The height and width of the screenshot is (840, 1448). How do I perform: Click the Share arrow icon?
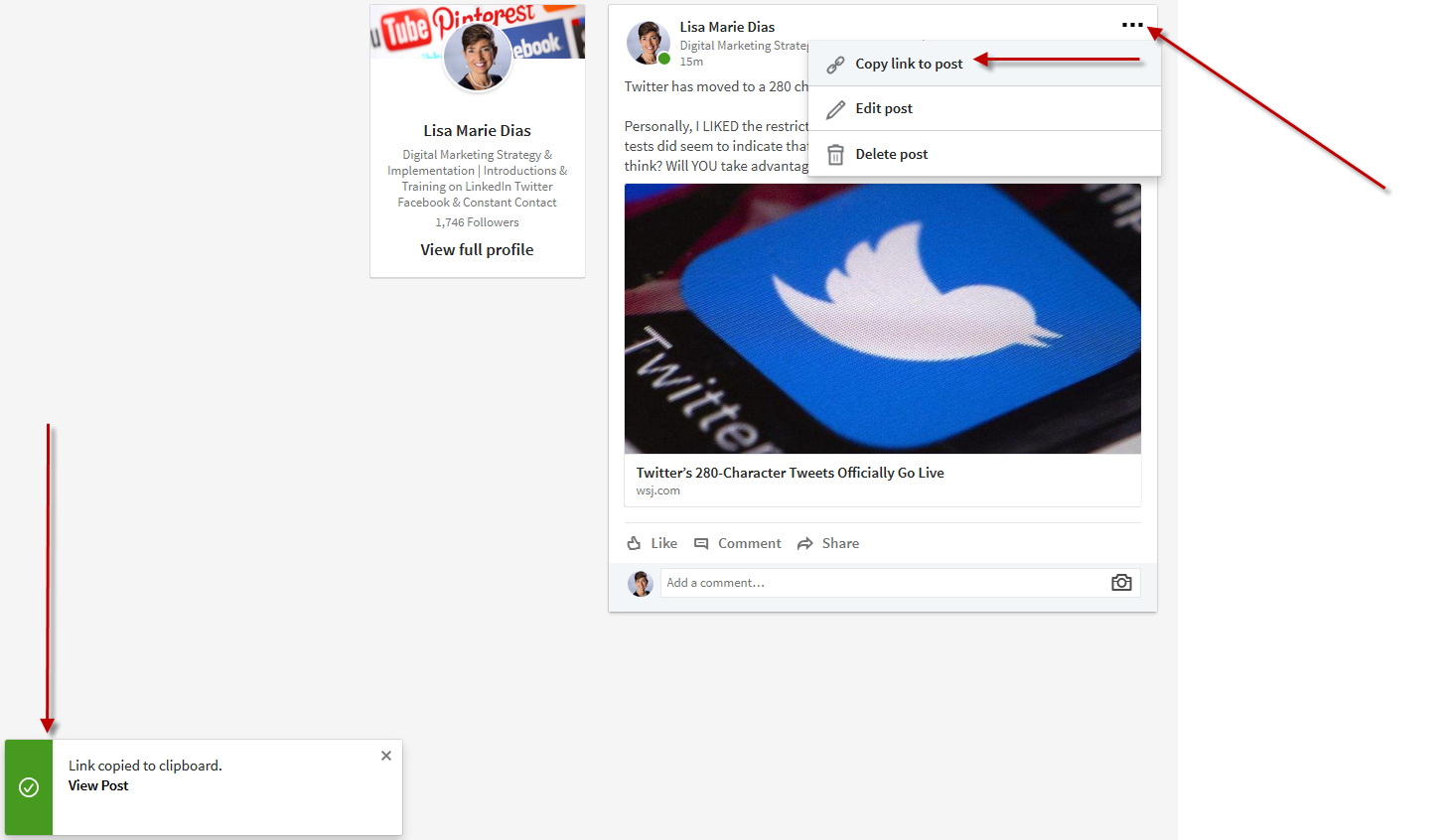[x=806, y=542]
